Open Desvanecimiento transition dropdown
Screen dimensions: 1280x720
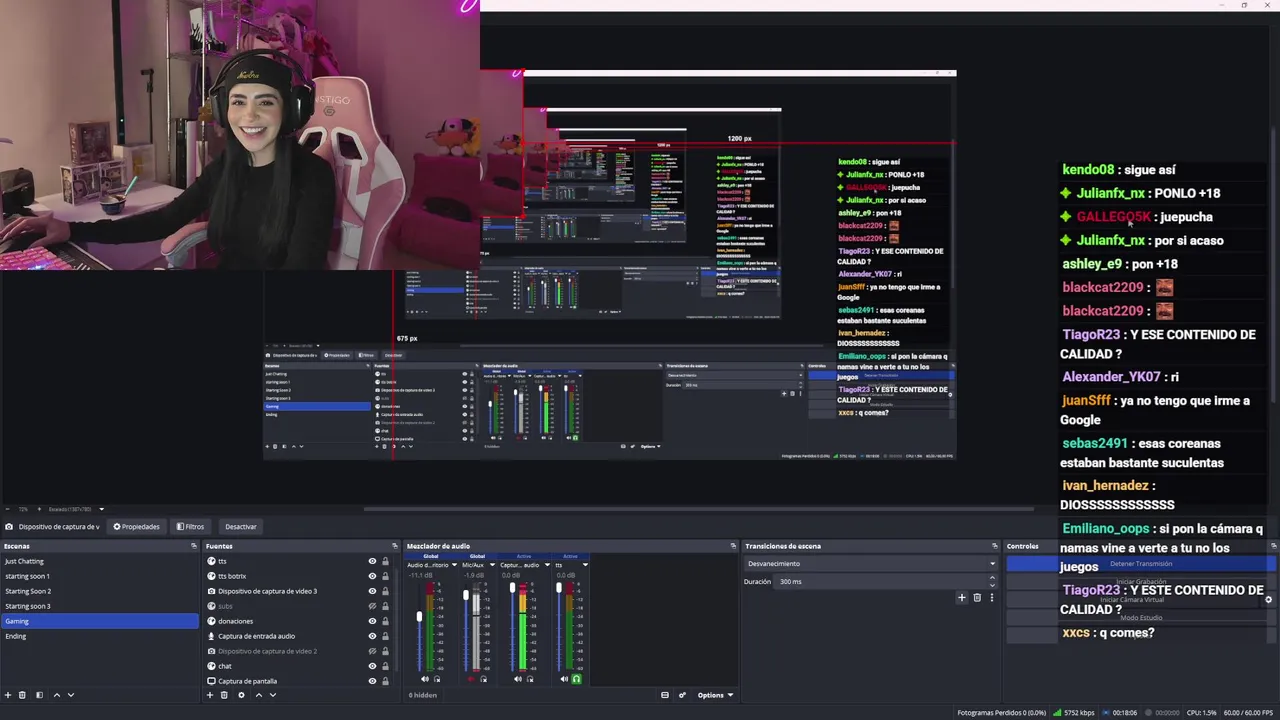pos(871,563)
